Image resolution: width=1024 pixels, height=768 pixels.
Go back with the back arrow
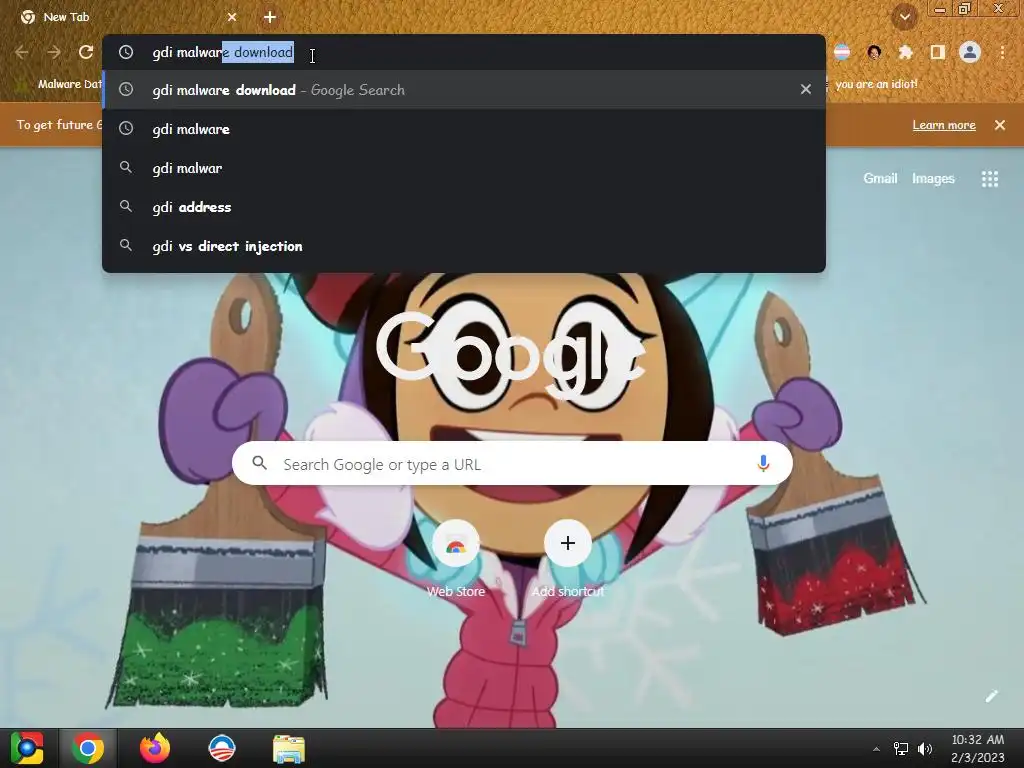click(x=22, y=52)
